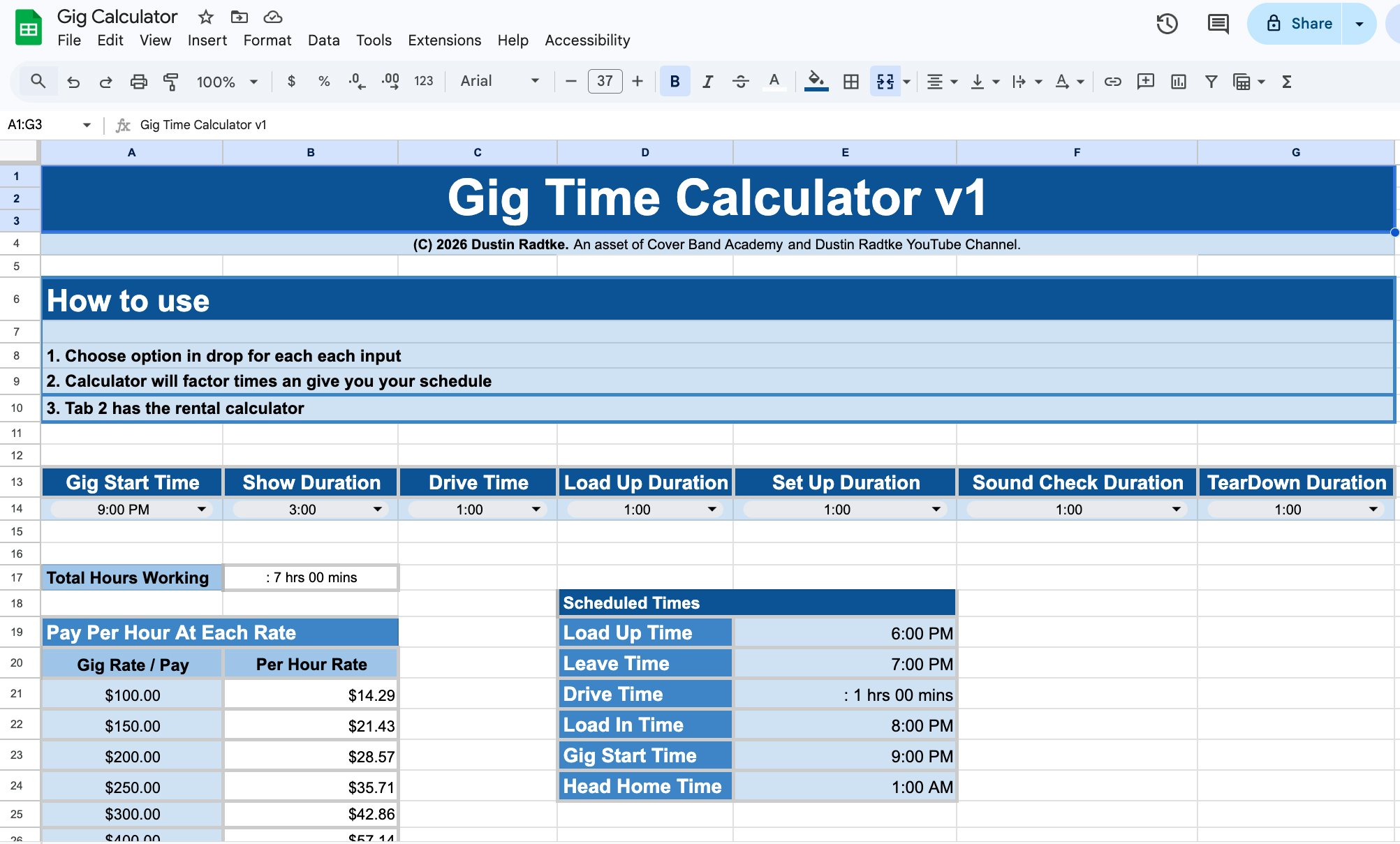Redo the last action

[x=105, y=82]
